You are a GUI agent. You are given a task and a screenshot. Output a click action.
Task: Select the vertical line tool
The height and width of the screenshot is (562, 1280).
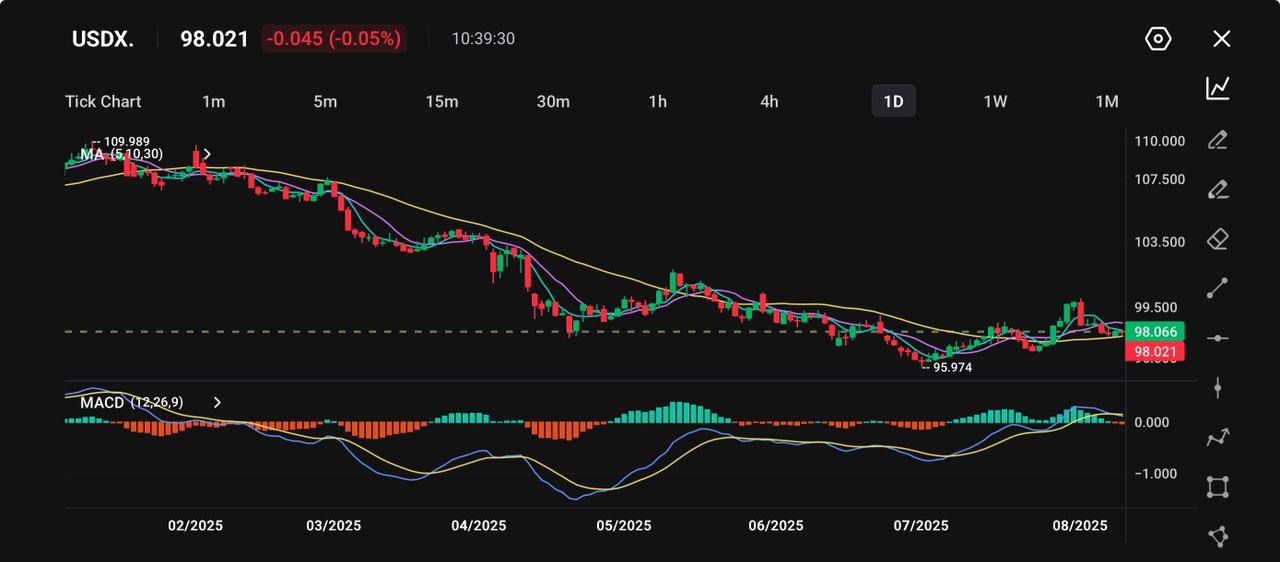click(x=1217, y=388)
